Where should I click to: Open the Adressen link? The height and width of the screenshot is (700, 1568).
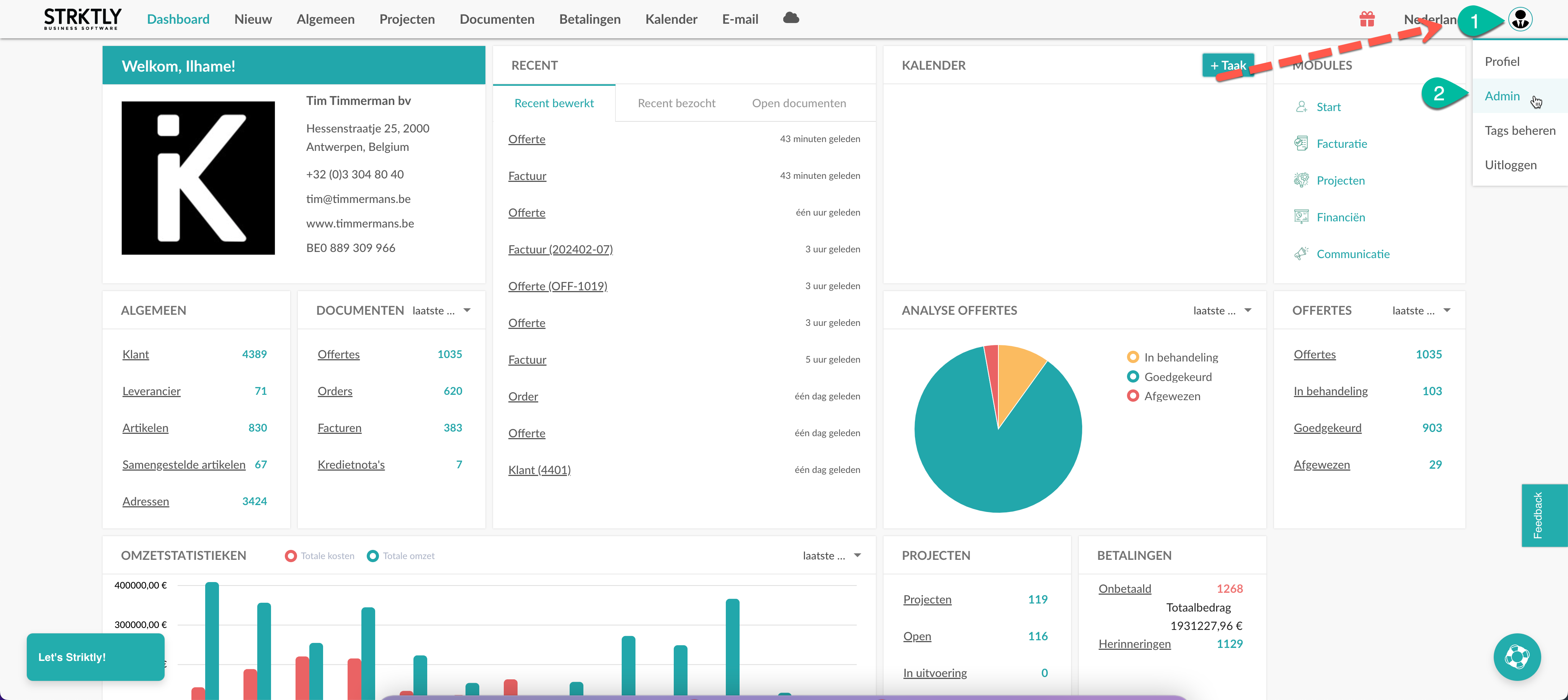(145, 501)
